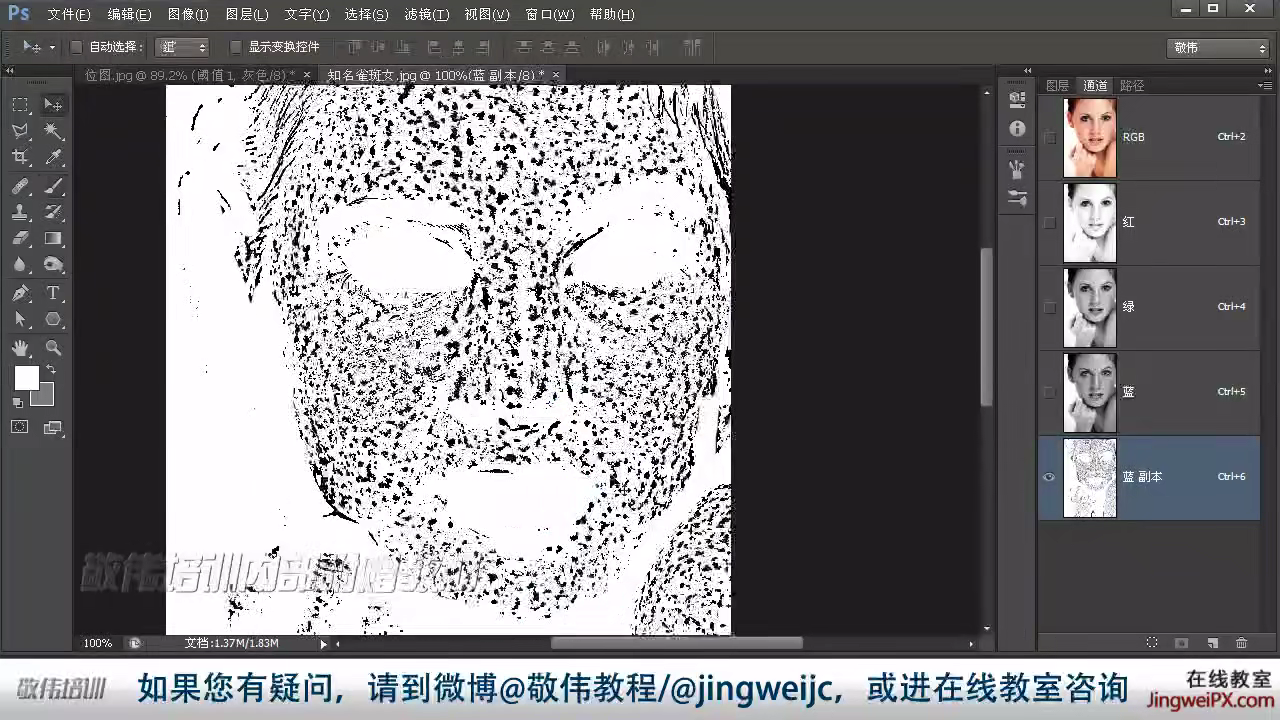Swap foreground and background colors
Viewport: 1280px width, 720px height.
pos(51,370)
